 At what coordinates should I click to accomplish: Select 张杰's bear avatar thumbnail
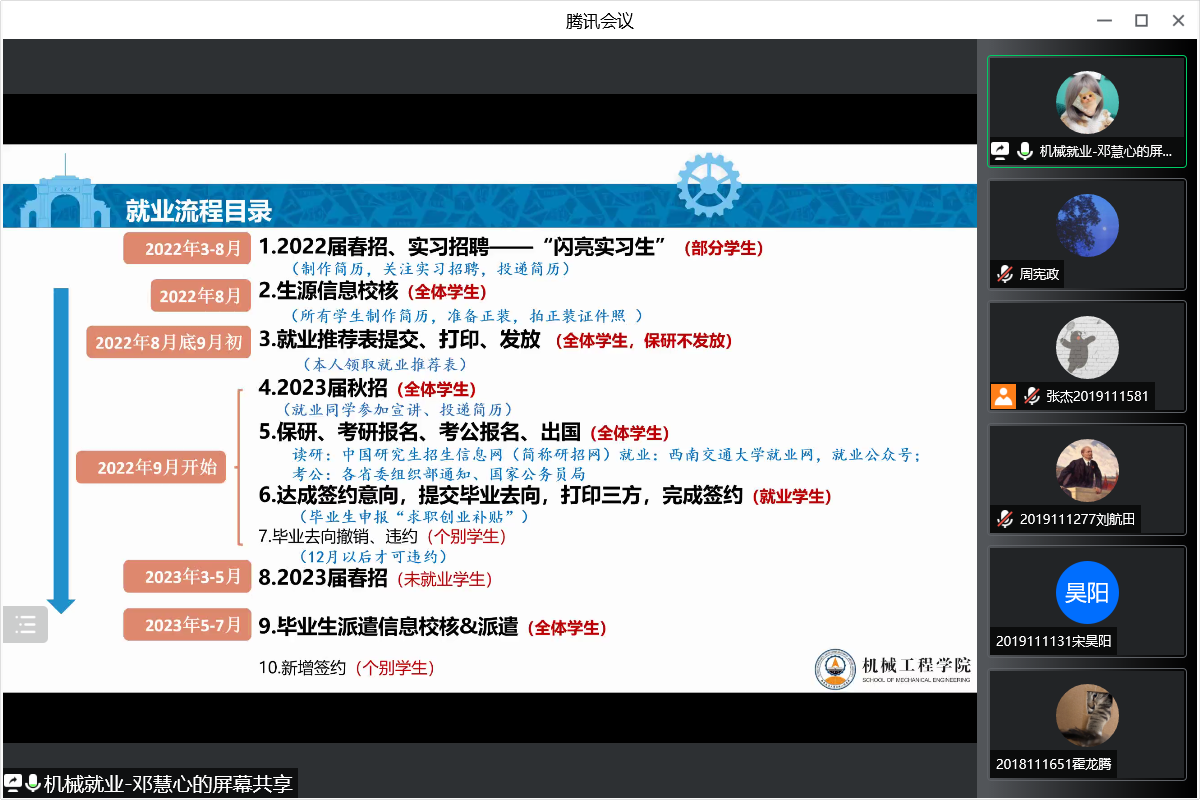(1087, 347)
